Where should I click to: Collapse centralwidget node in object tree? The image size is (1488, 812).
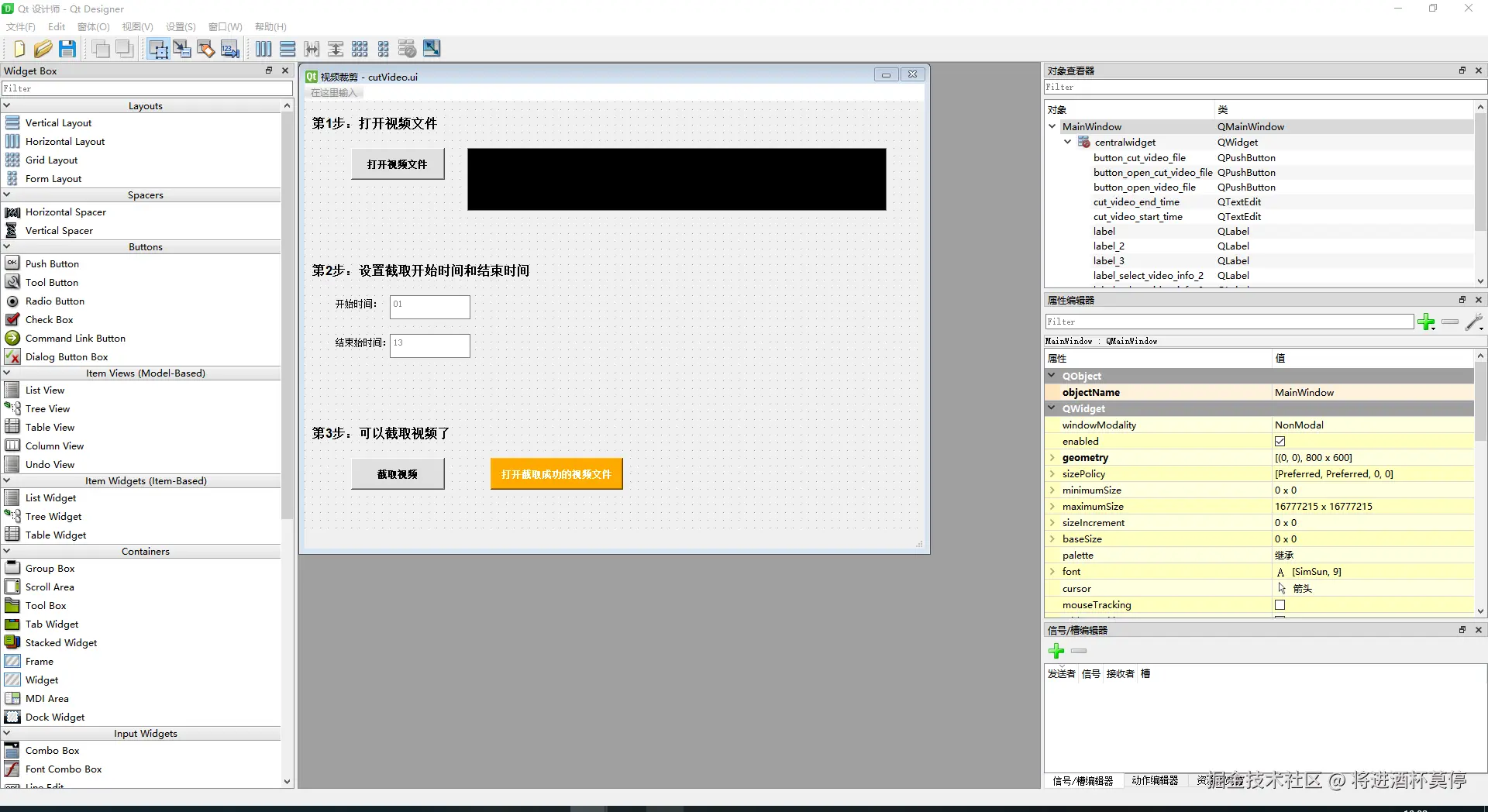tap(1068, 142)
